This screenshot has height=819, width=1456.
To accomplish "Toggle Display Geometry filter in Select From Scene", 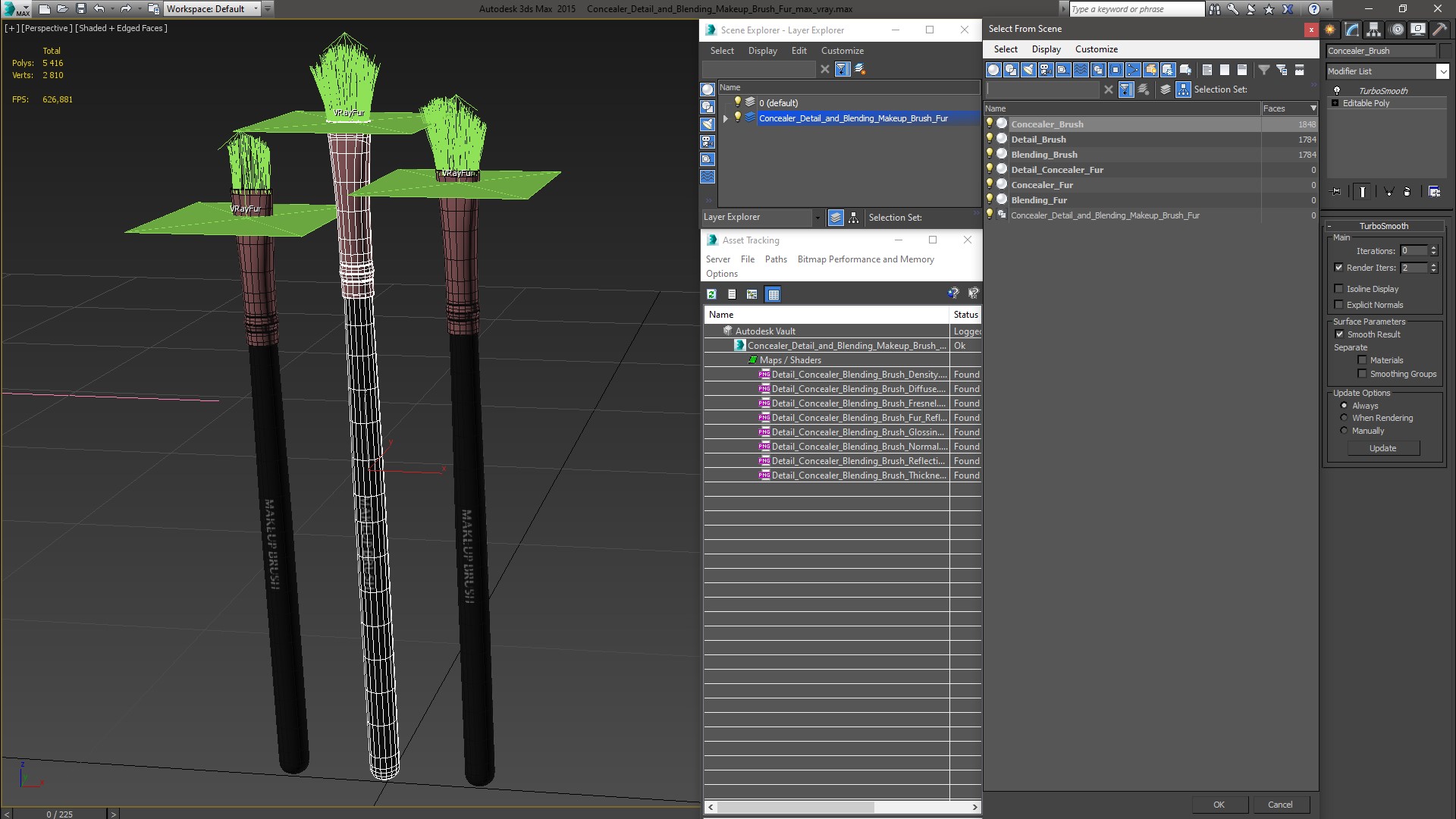I will (993, 70).
